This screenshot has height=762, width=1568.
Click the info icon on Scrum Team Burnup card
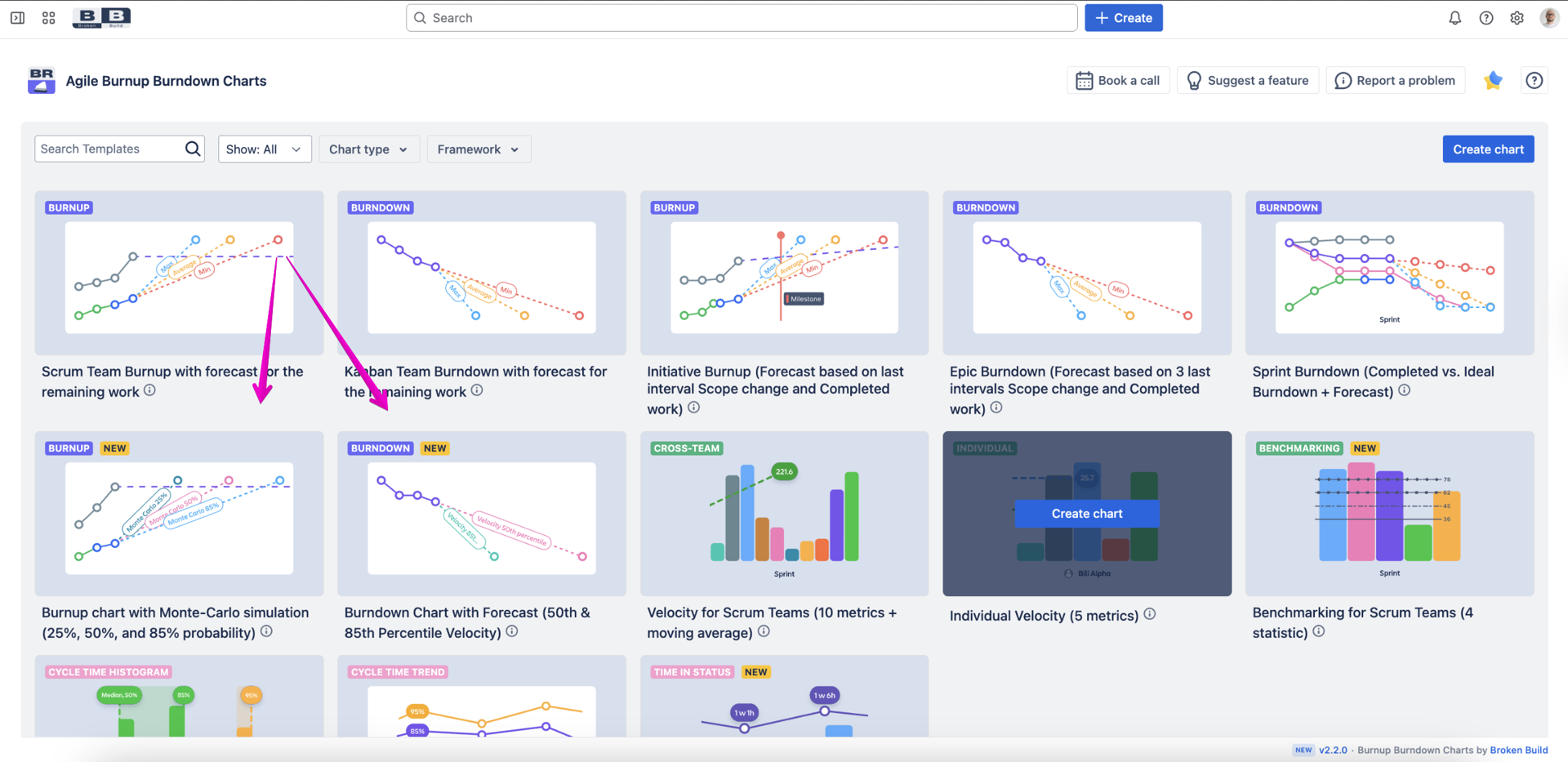149,390
